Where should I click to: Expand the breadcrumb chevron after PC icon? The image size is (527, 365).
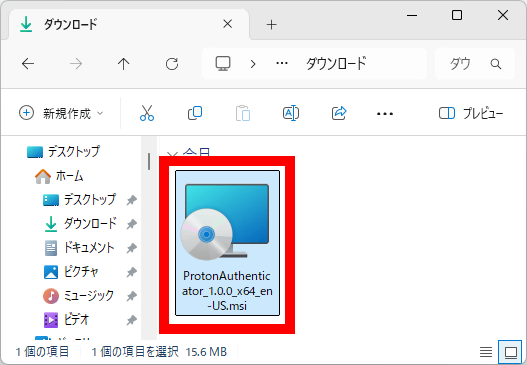(253, 64)
